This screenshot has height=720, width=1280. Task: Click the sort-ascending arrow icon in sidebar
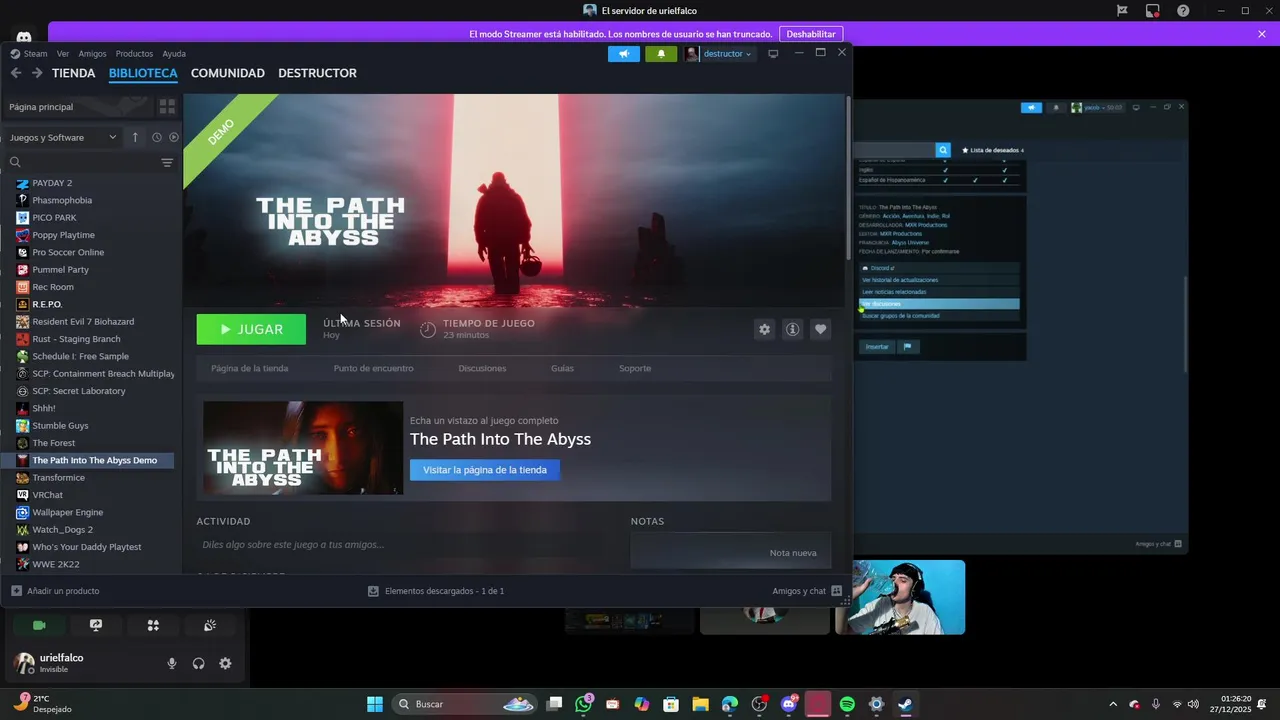click(x=135, y=137)
